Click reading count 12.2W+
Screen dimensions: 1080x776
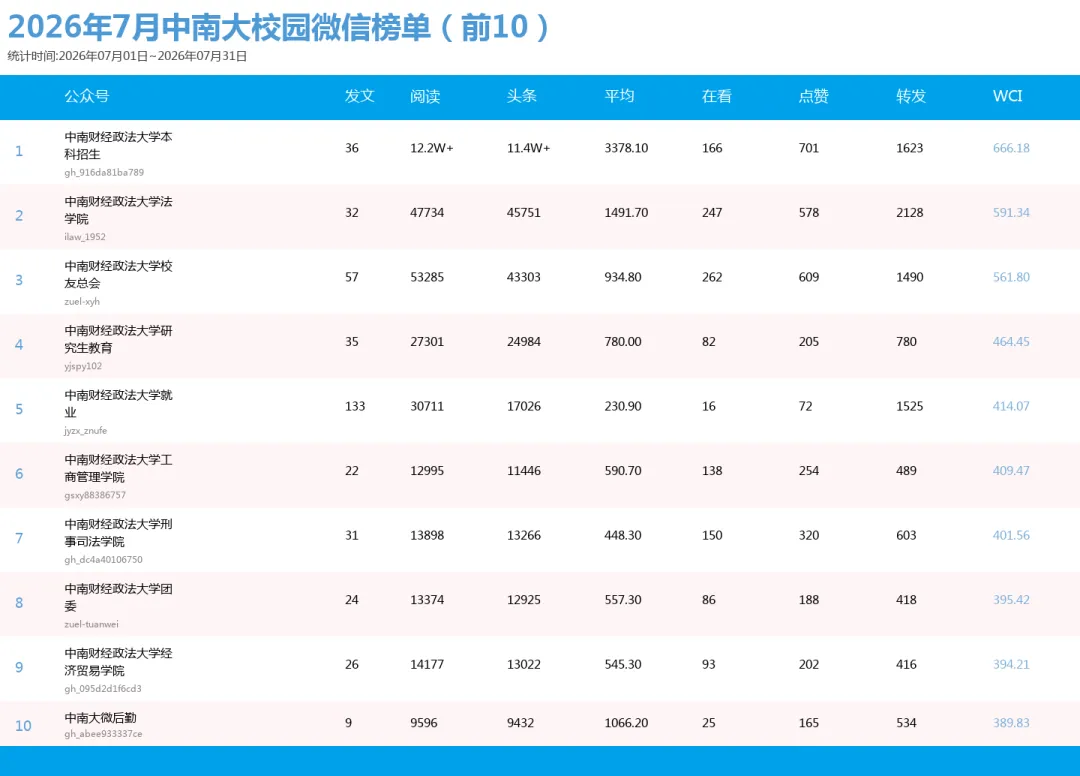(x=432, y=148)
